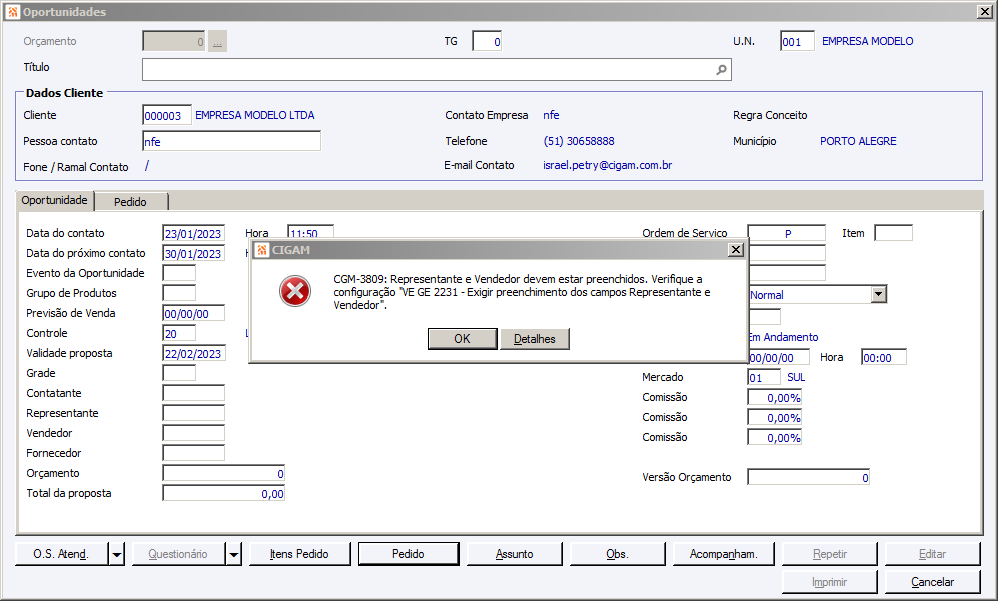Click the Pedido button at the bottom

coord(408,555)
